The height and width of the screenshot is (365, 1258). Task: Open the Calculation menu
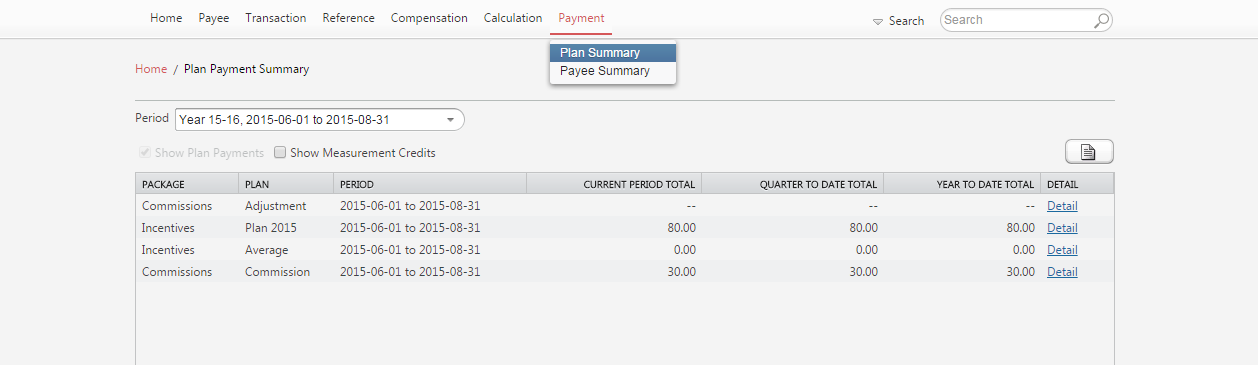(x=513, y=18)
